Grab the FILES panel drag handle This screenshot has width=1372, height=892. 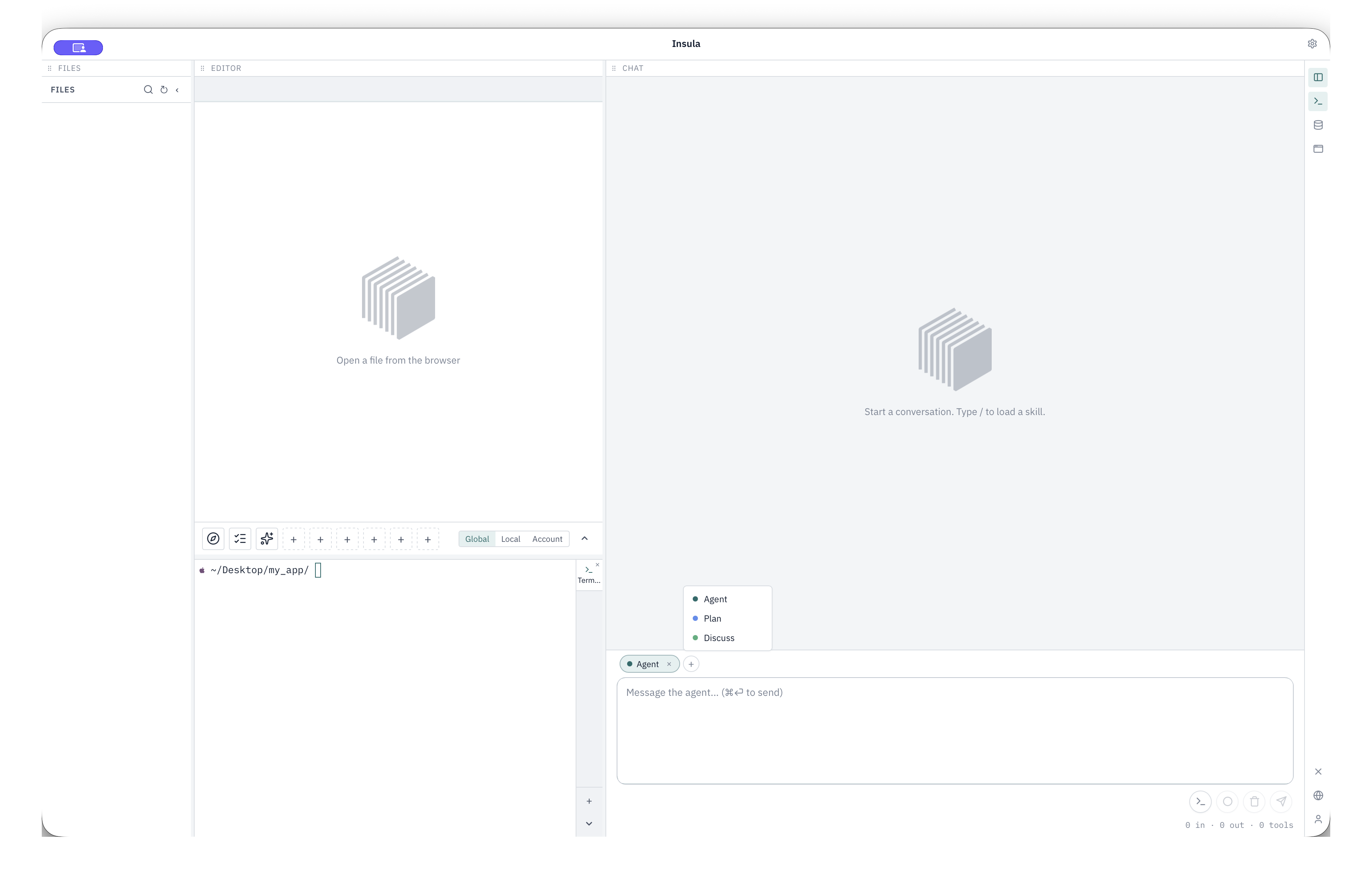(50, 68)
